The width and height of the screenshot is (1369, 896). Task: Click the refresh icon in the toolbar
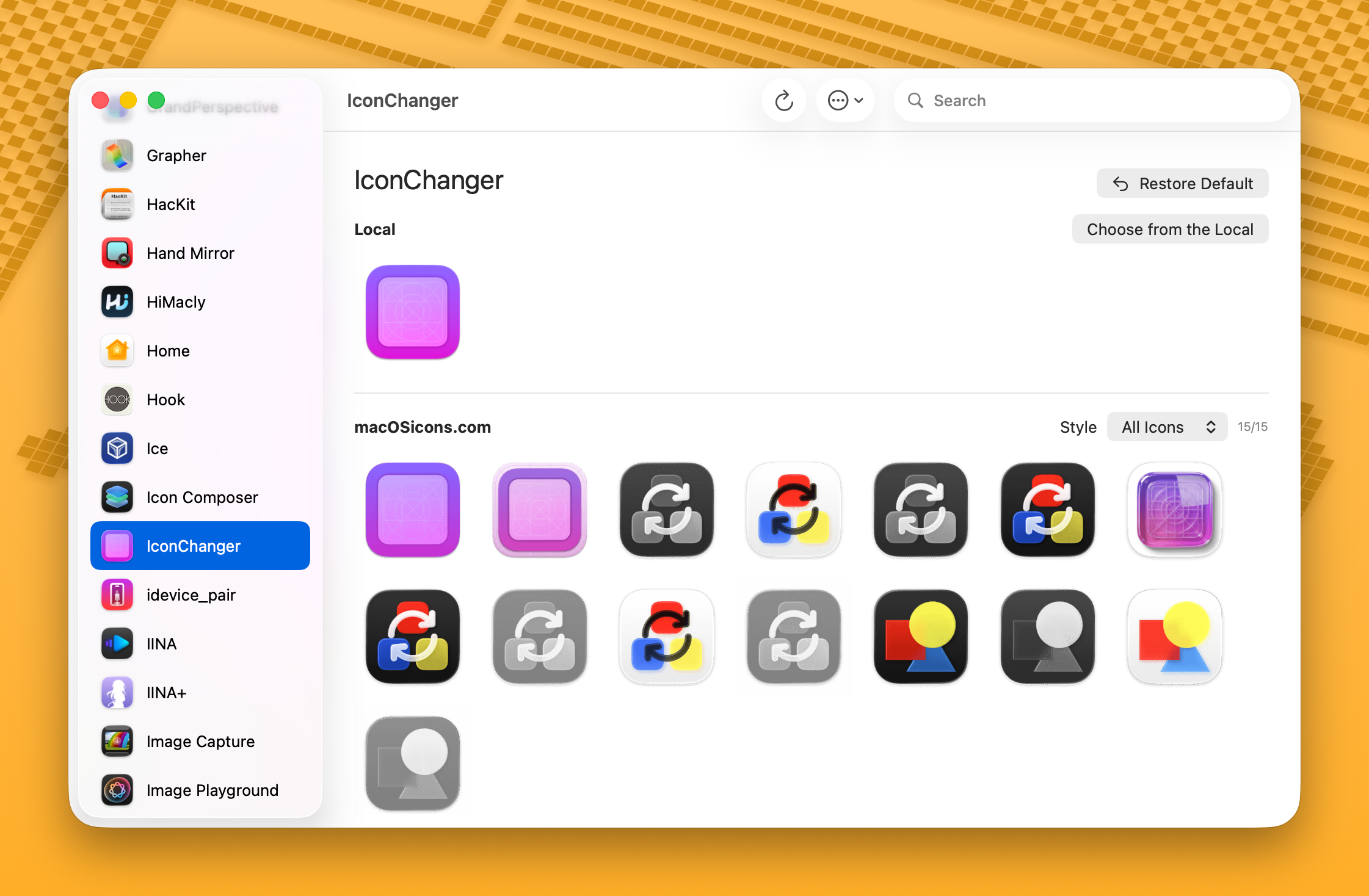pyautogui.click(x=783, y=100)
